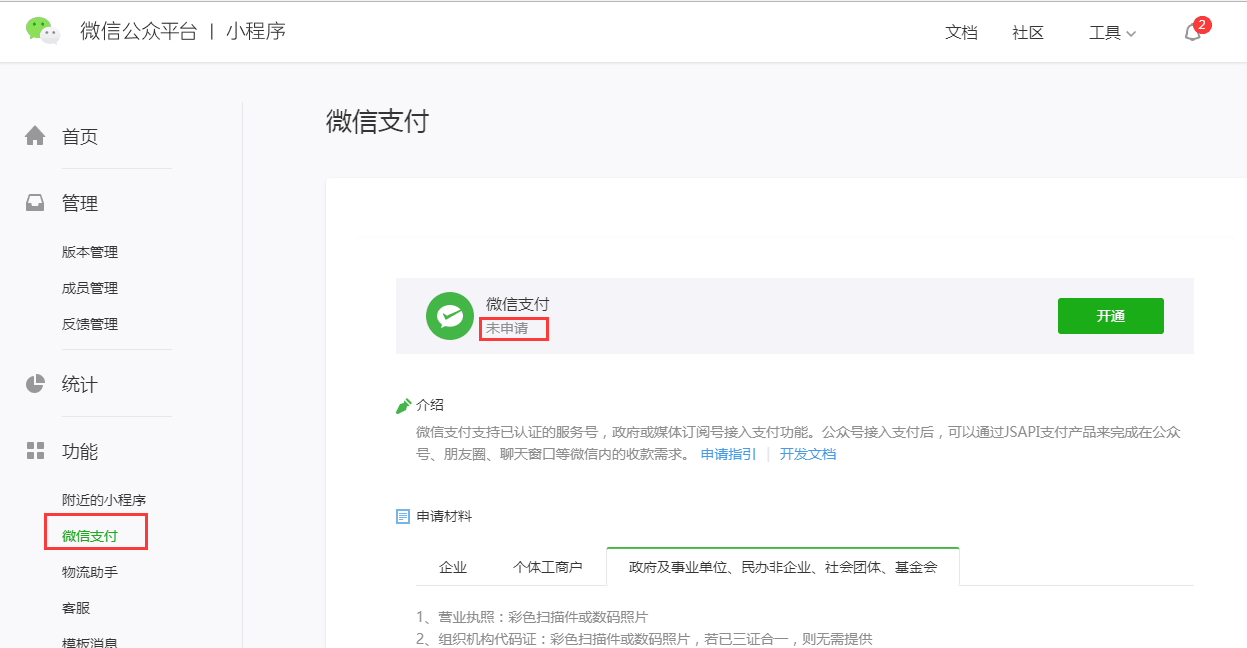Click the 微信公众平台 header title text
This screenshot has width=1247, height=648.
tap(139, 31)
